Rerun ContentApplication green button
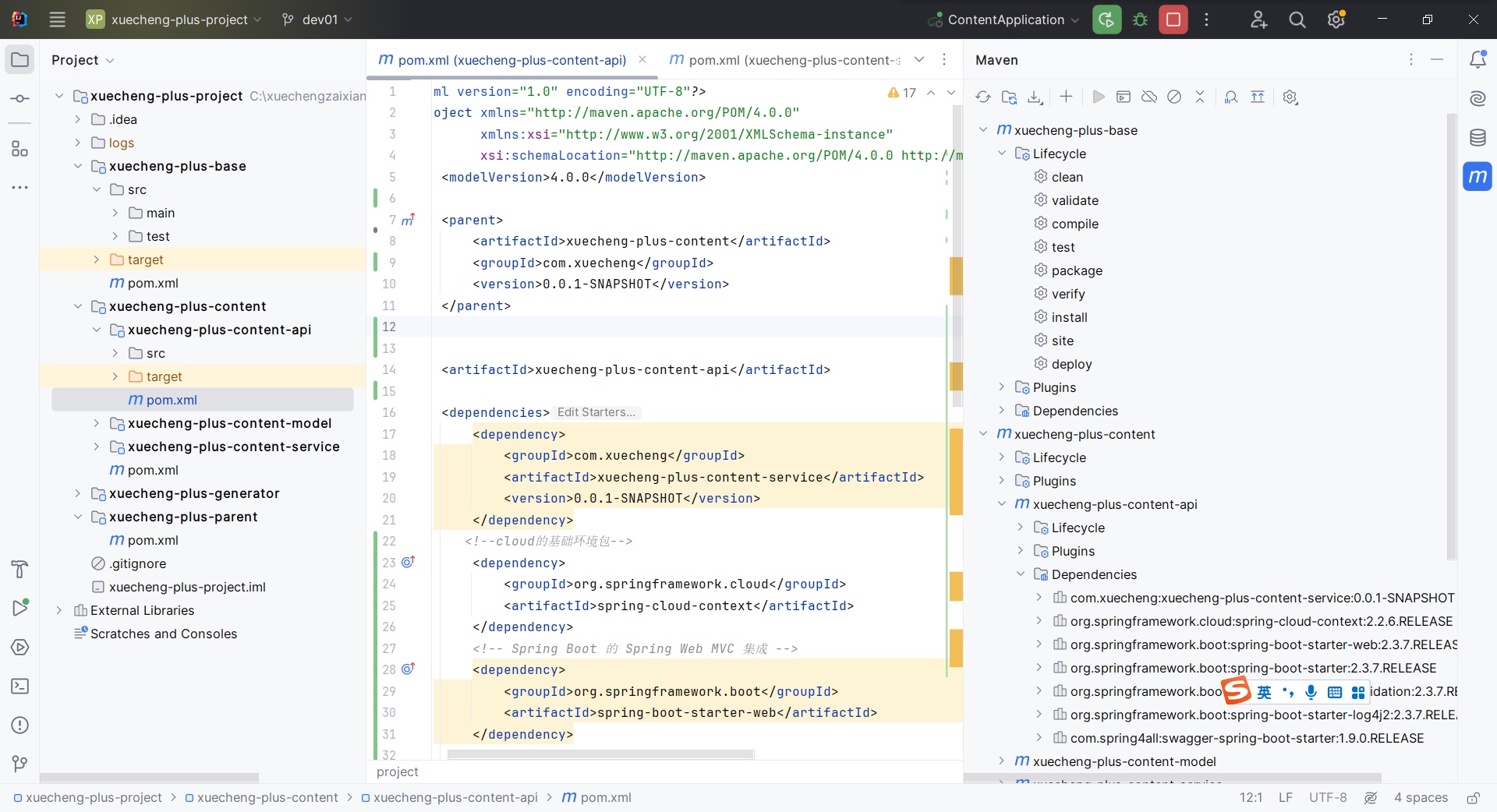This screenshot has height=812, width=1497. coord(1106,19)
